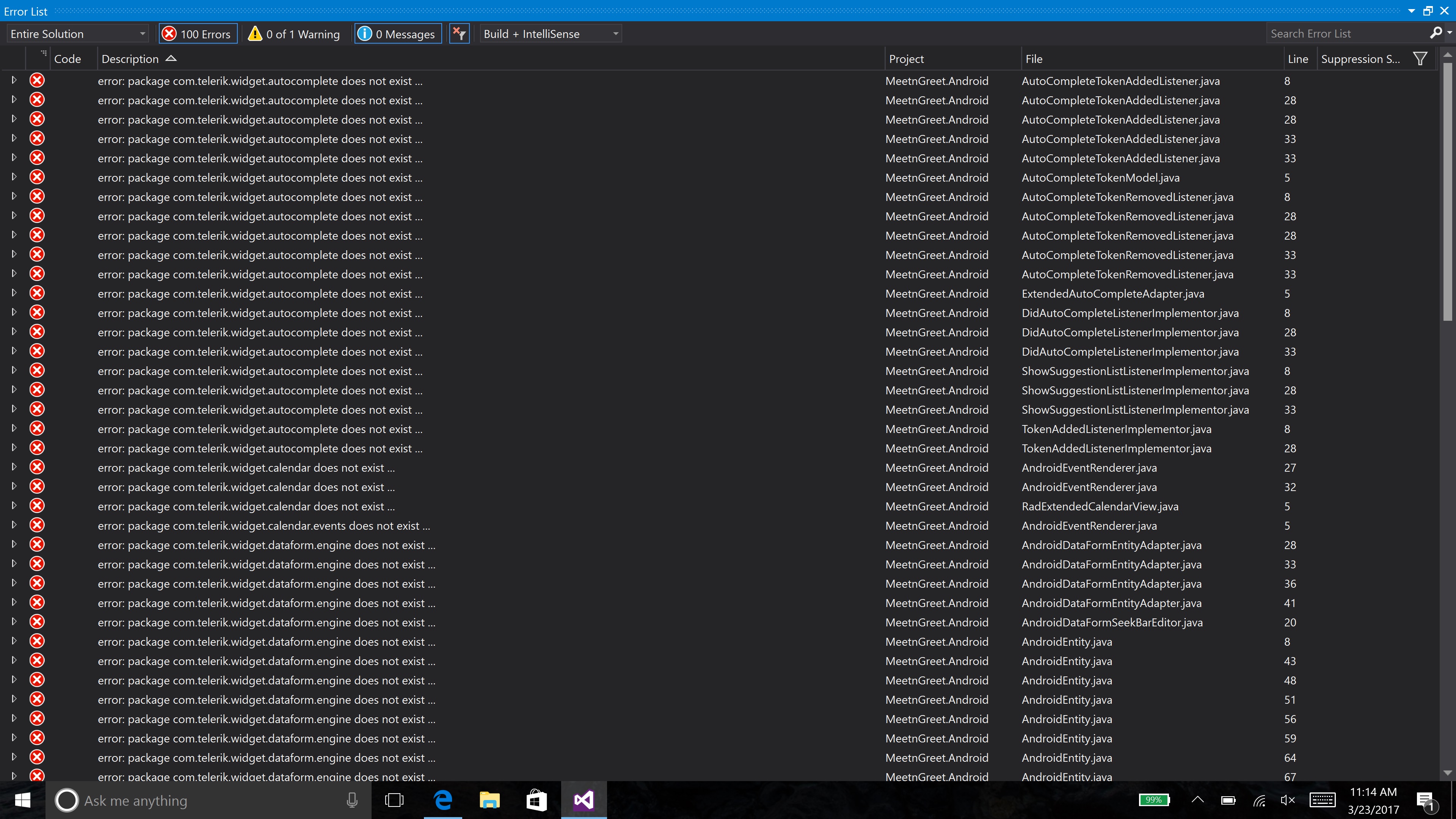
Task: Open Microsoft Edge from the taskbar
Action: point(442,800)
